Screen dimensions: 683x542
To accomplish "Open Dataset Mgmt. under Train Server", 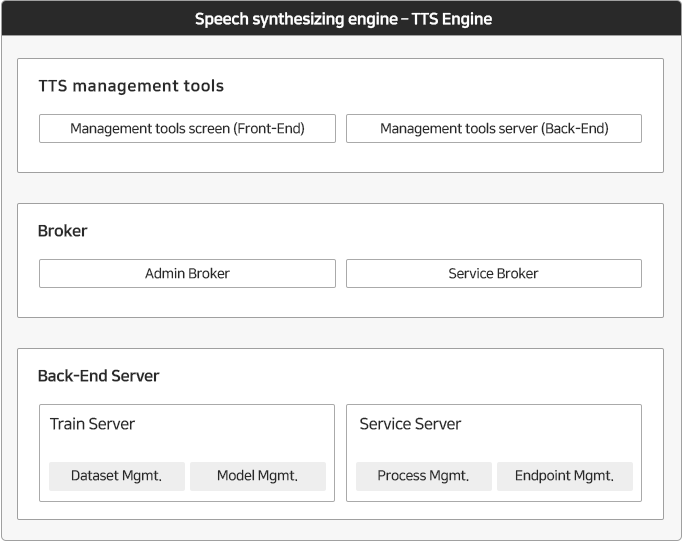I will pyautogui.click(x=117, y=476).
